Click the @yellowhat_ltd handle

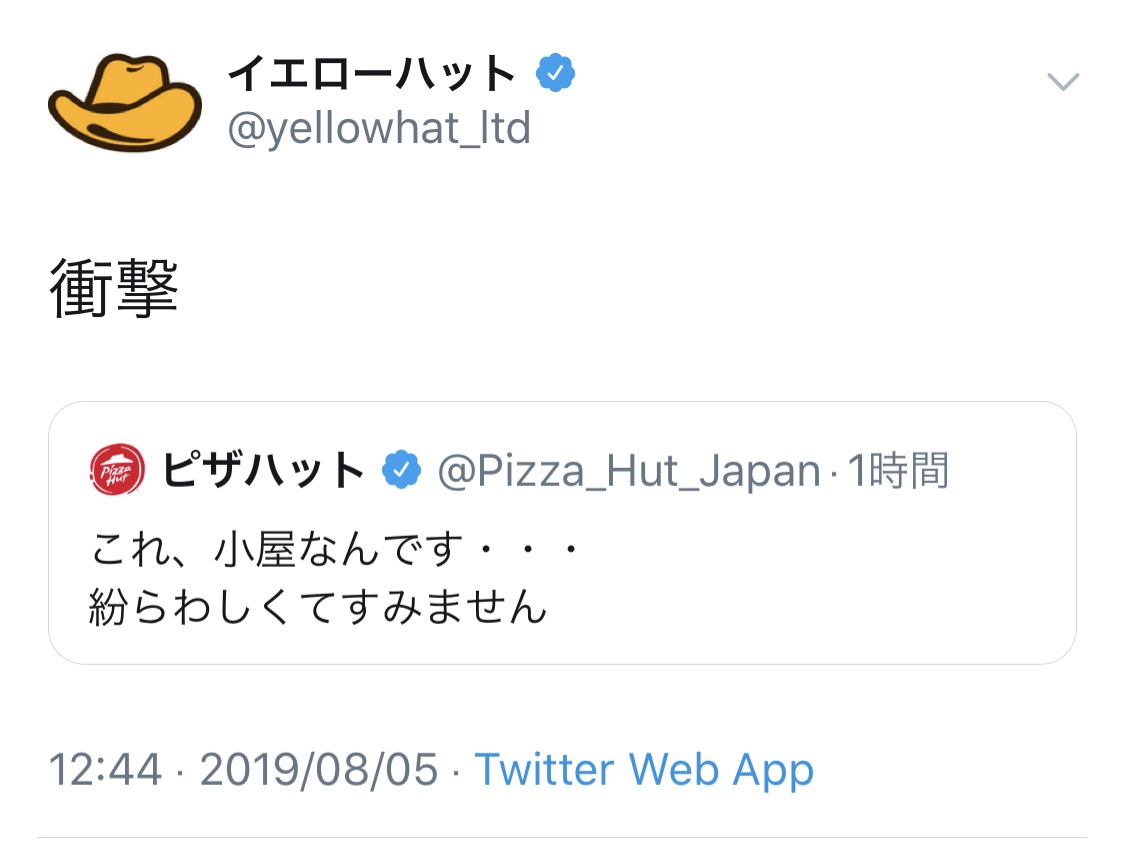tap(379, 129)
